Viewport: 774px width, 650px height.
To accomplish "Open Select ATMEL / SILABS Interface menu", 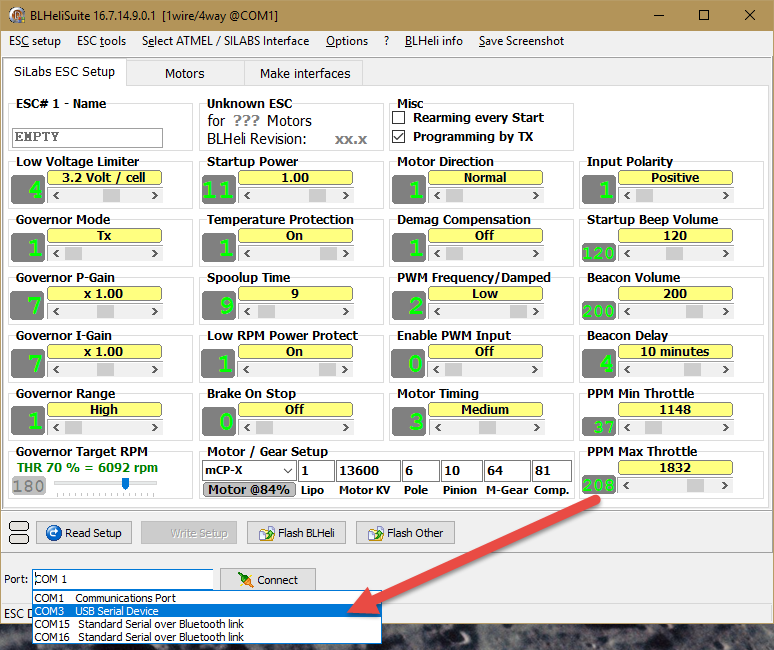I will (x=226, y=41).
